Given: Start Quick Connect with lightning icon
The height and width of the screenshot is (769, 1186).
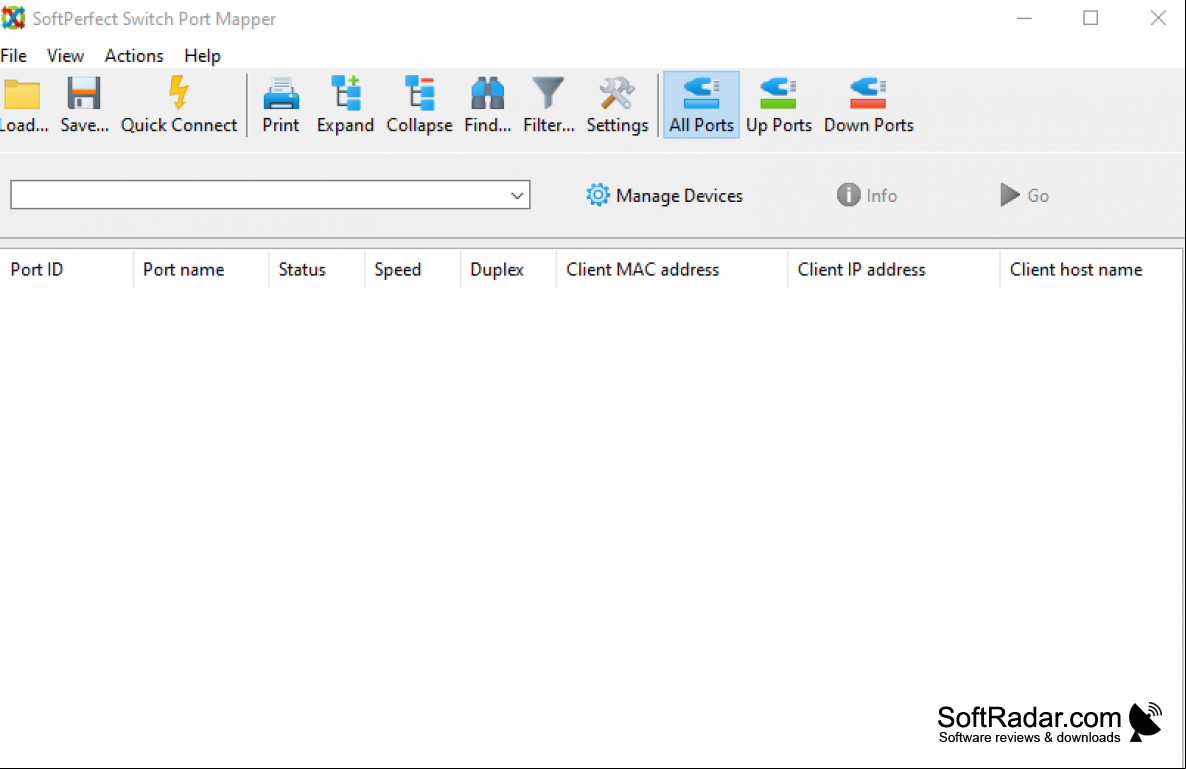Looking at the screenshot, I should 179,104.
